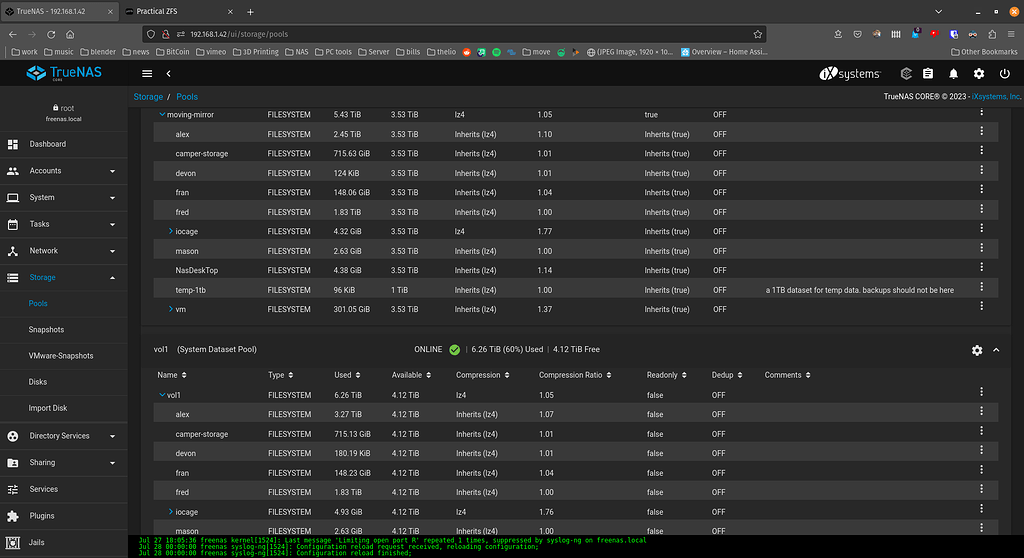Click the Storage breadcrumb link
Screen dimensions: 1024x558
click(148, 97)
